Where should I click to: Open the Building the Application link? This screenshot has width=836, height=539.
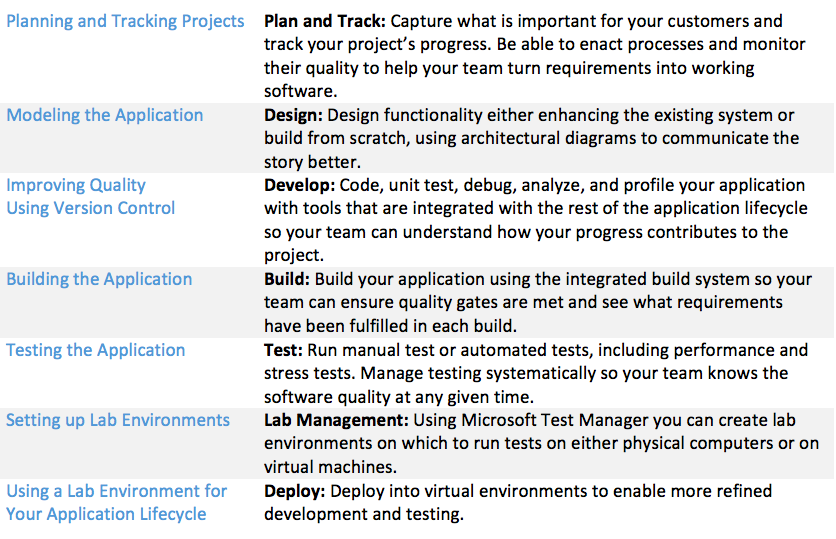99,279
